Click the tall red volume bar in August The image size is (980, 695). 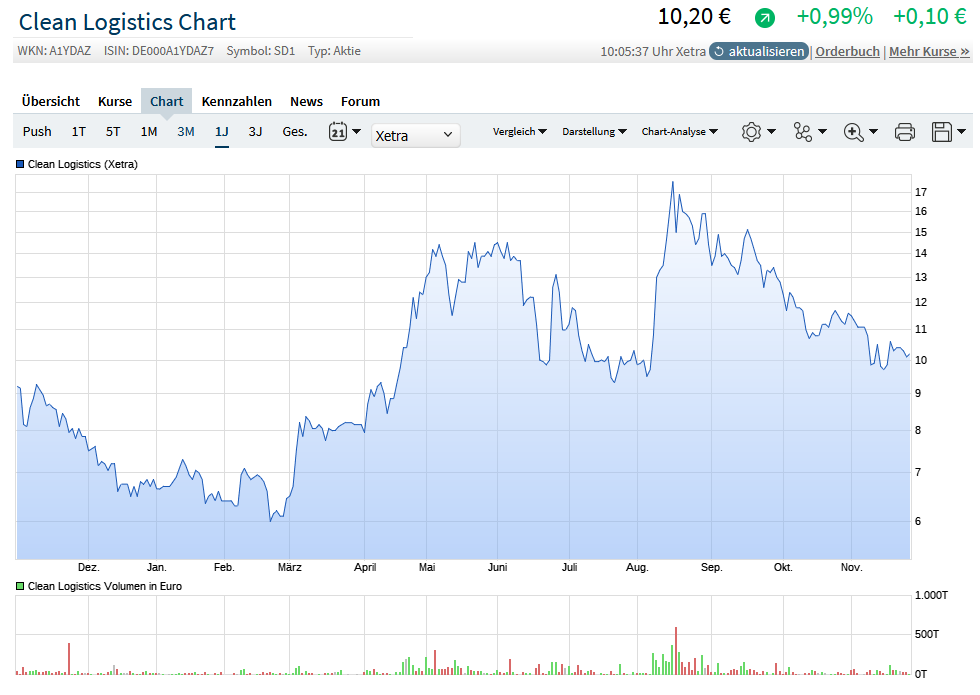tap(676, 651)
